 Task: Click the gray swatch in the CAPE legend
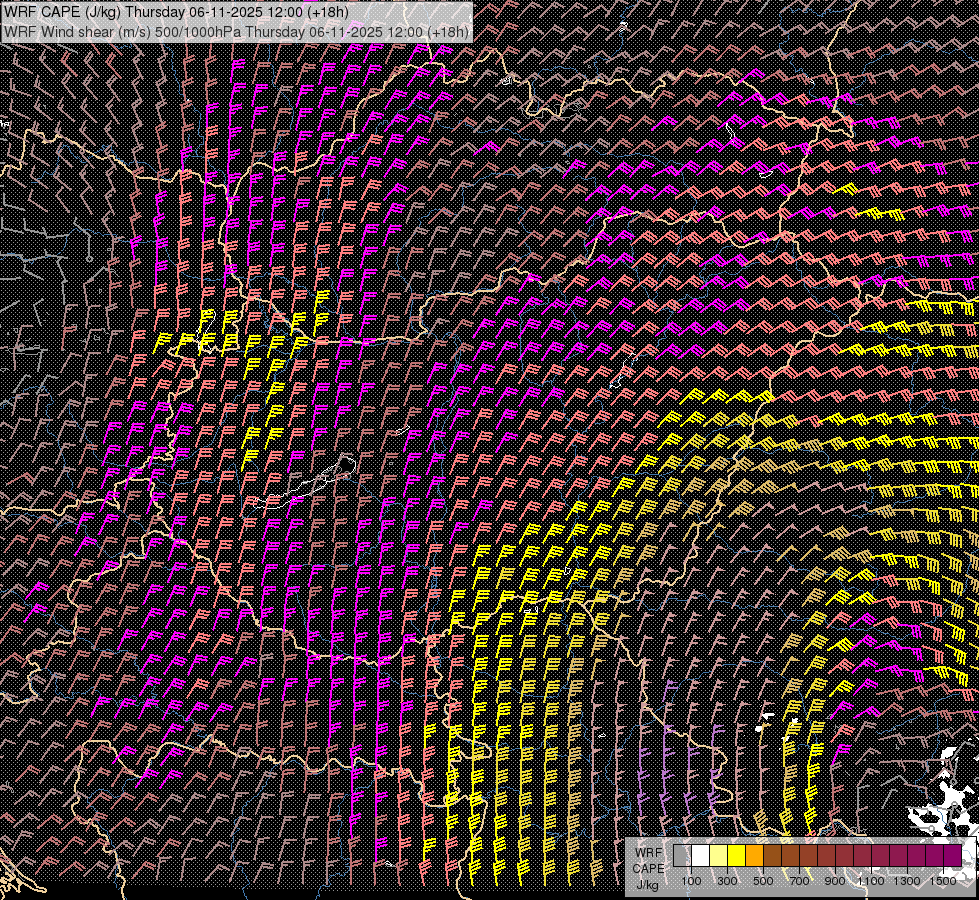682,856
